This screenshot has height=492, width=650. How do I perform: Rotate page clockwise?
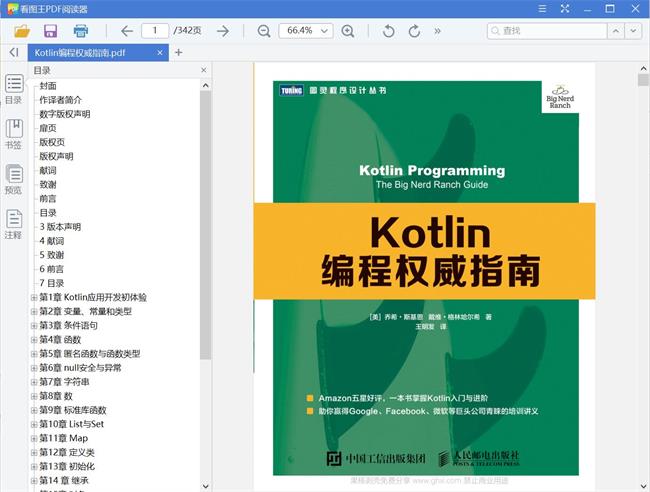point(414,31)
